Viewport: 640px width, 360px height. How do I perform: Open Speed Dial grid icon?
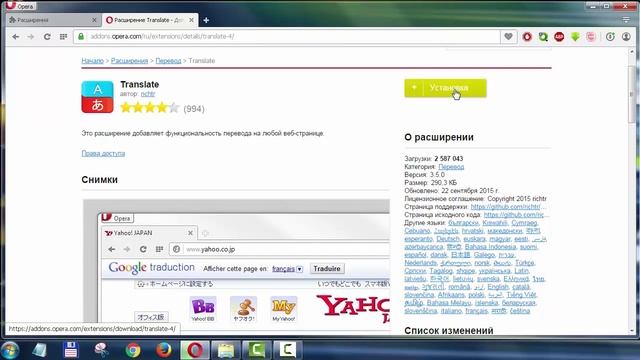click(x=63, y=37)
